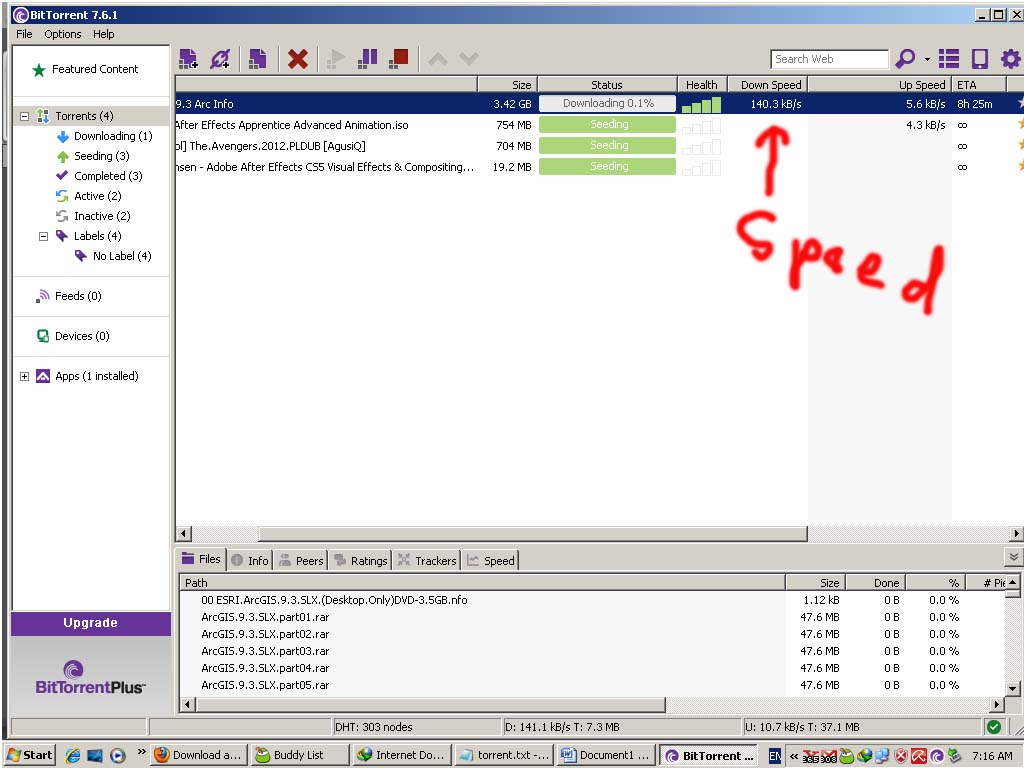The image size is (1024, 768).
Task: Switch to the Files tab
Action: click(202, 559)
